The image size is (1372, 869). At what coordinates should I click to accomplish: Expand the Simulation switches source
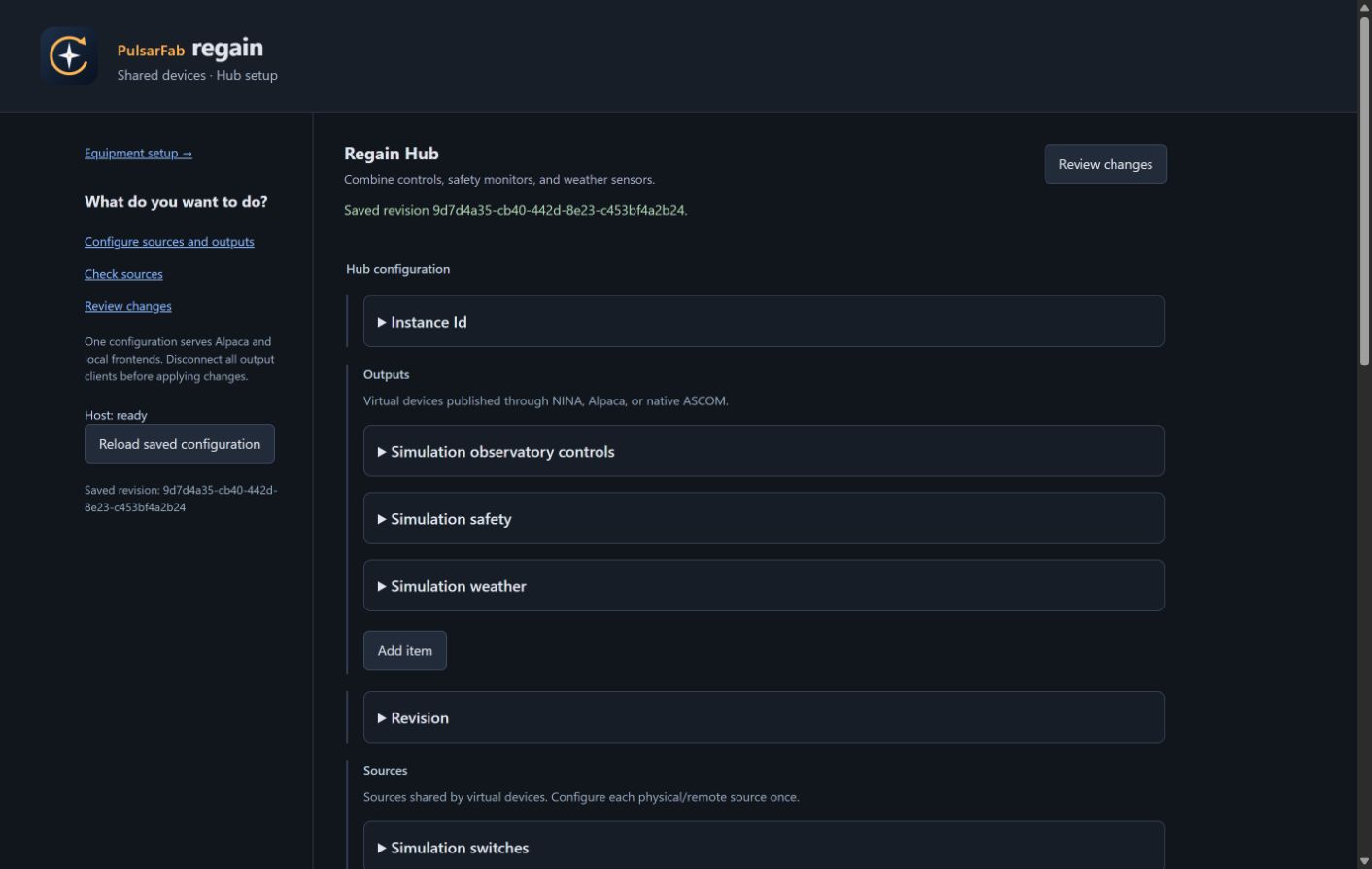click(x=764, y=846)
